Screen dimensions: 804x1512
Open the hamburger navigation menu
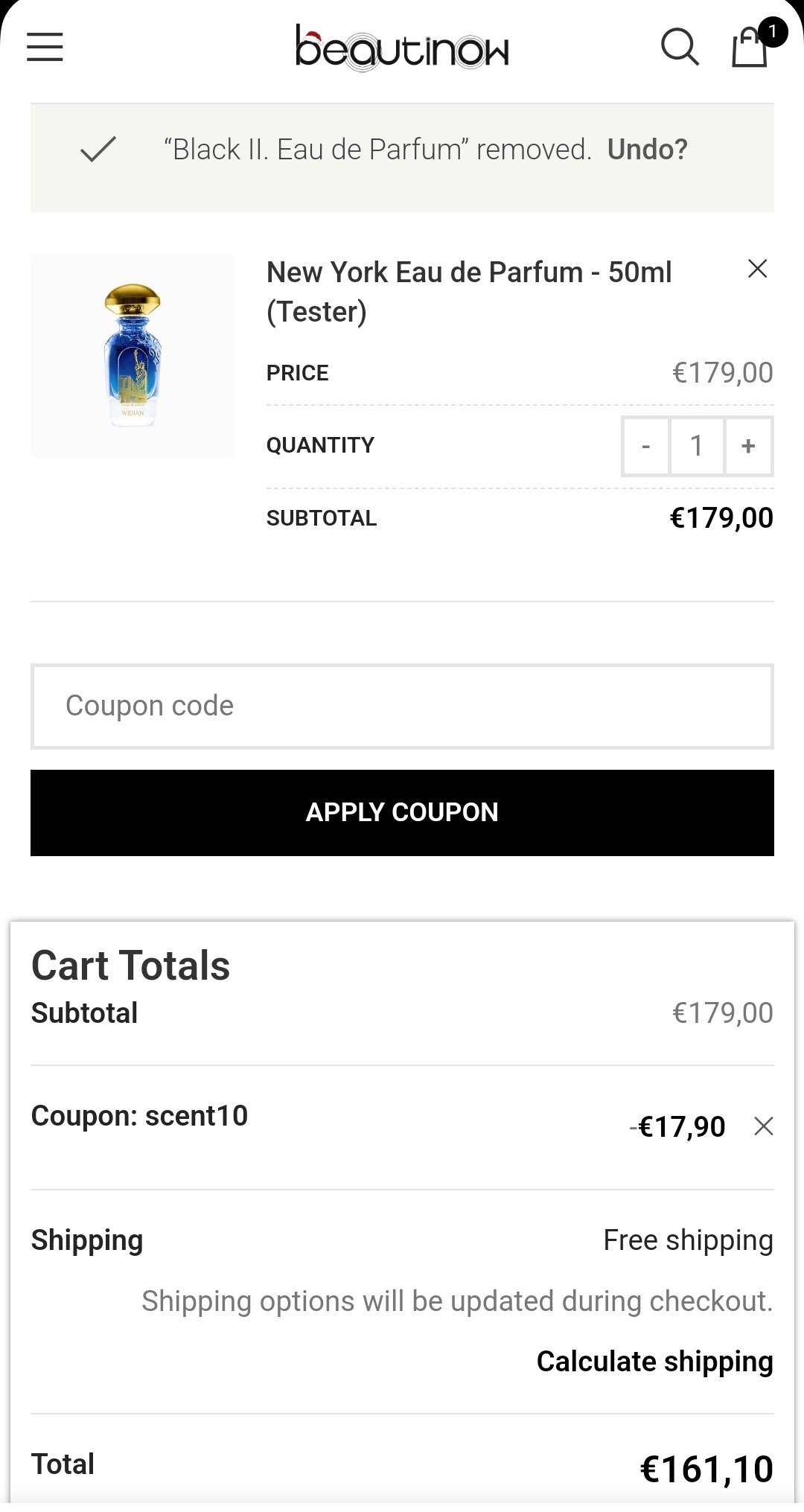coord(45,47)
